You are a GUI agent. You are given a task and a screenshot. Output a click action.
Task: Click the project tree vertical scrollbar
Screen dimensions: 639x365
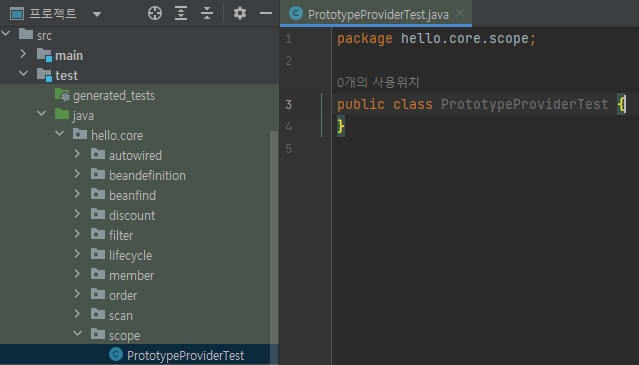click(274, 248)
